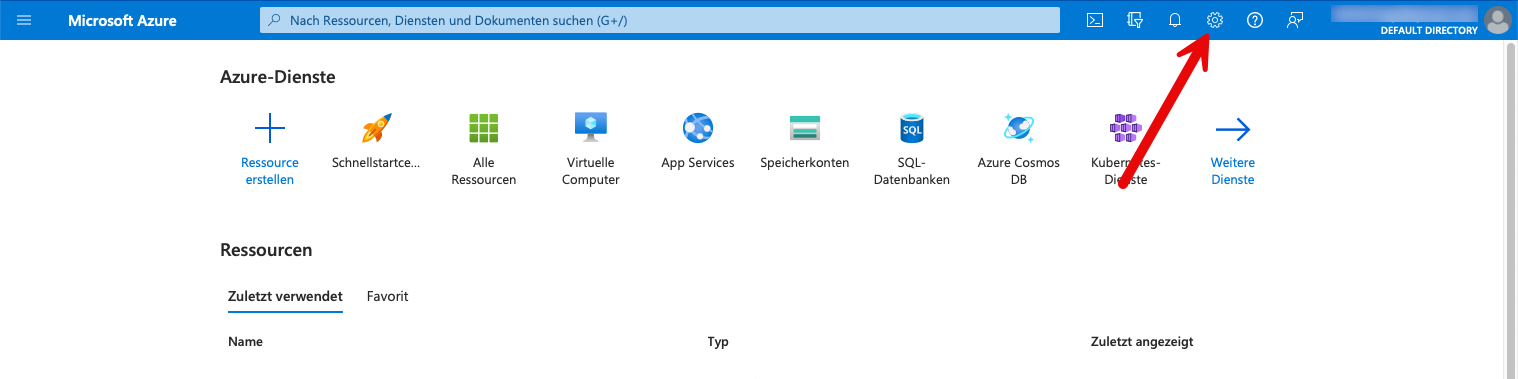Open the directory and subscription filter
1518x379 pixels.
pyautogui.click(x=1135, y=20)
